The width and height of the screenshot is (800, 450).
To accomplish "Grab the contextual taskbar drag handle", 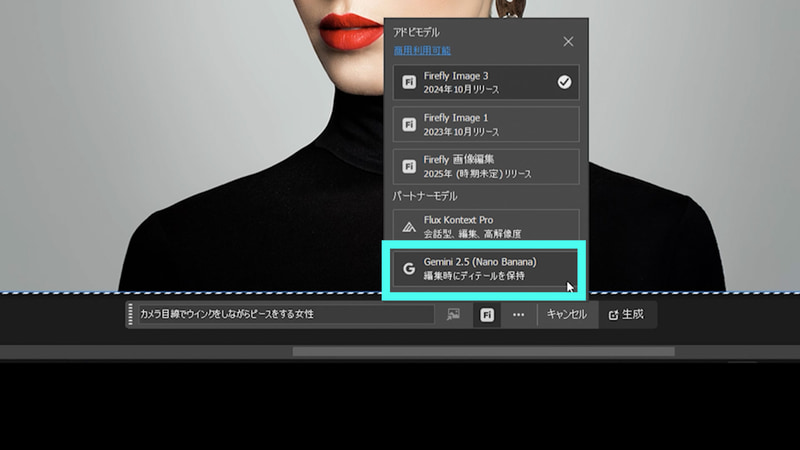I will (131, 314).
